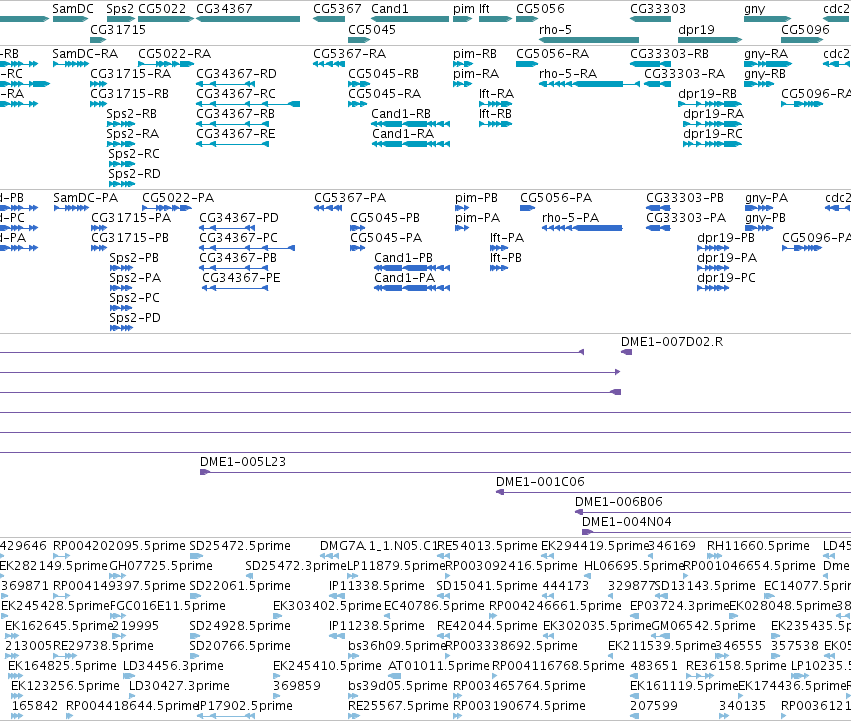Click protein CG34367-PE
Image resolution: width=851 pixels, height=721 pixels.
241,278
